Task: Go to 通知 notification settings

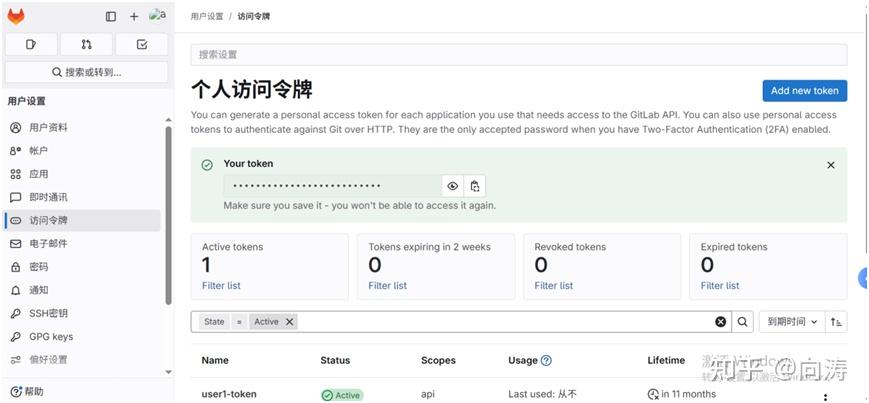Action: point(82,290)
